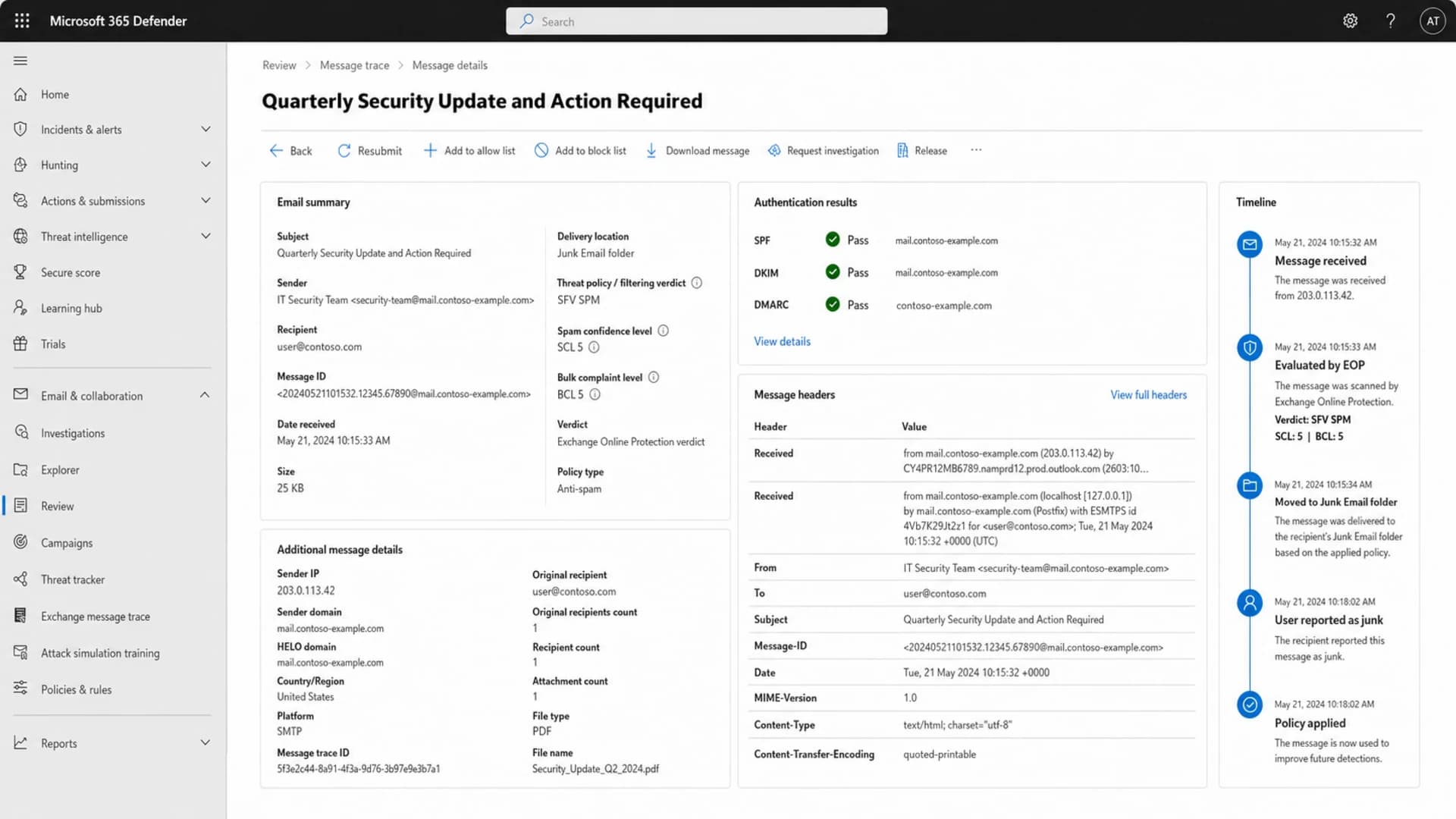1456x819 pixels.
Task: Click the SPF Pass green check
Action: (833, 240)
